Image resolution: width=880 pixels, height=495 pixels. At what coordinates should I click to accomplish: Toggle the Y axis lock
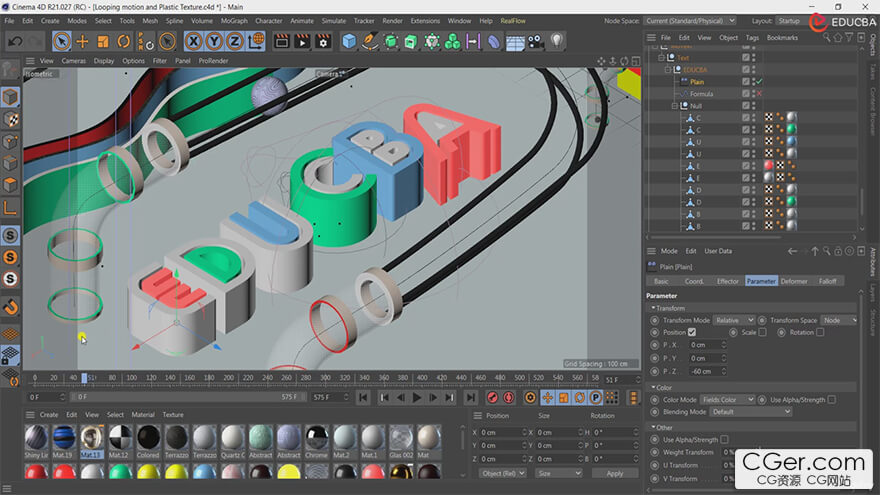tap(214, 42)
